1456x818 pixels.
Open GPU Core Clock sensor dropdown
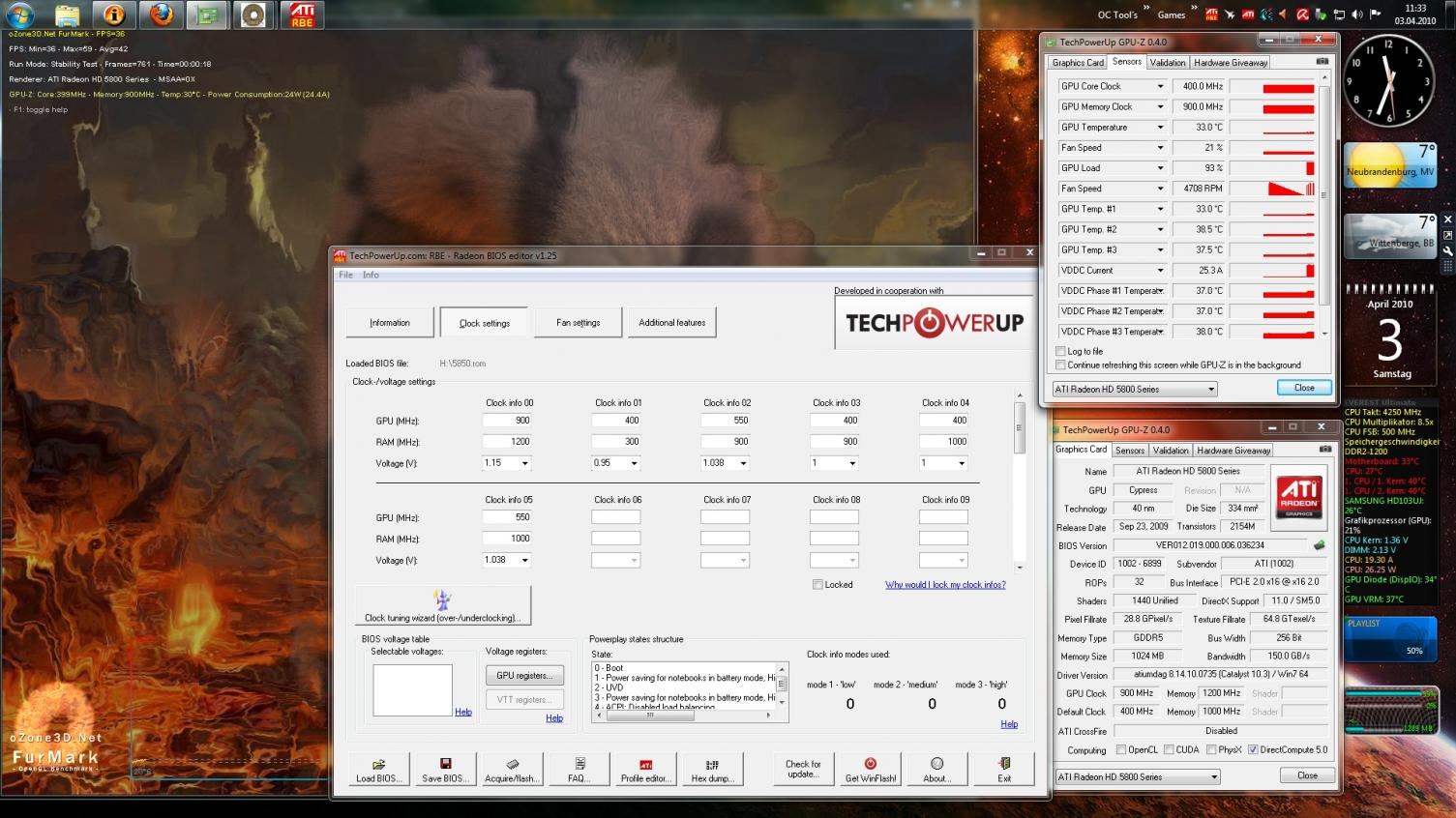click(x=1160, y=86)
